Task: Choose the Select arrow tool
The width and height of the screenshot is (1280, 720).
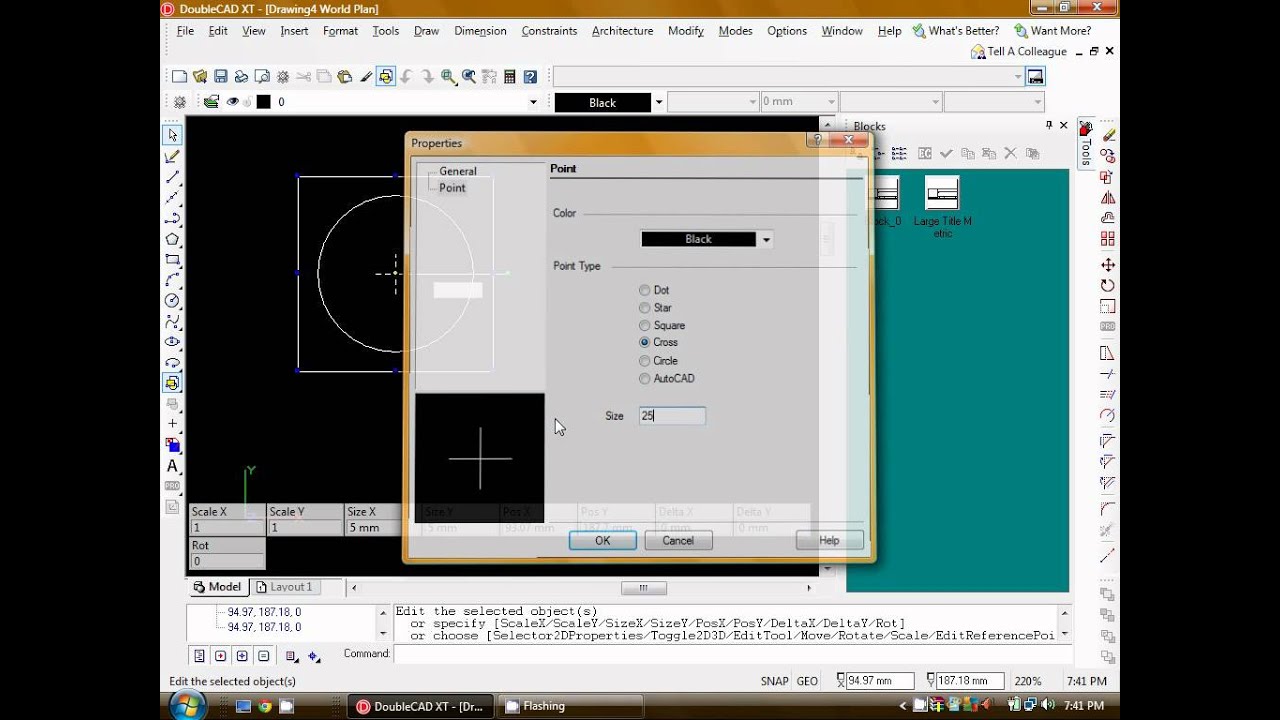Action: 172,135
